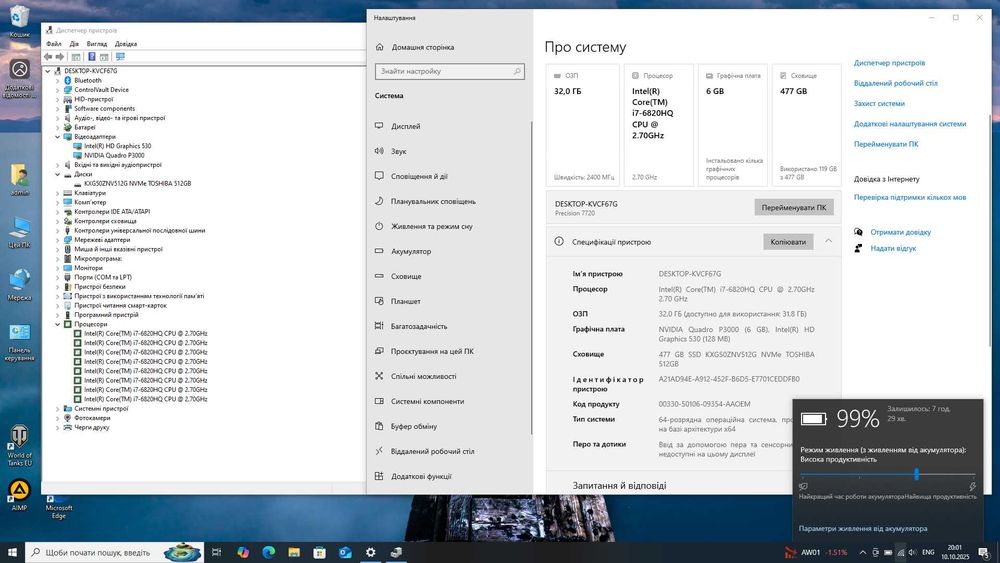Image resolution: width=1000 pixels, height=563 pixels.
Task: Show hidden system tray icons
Action: (x=863, y=552)
